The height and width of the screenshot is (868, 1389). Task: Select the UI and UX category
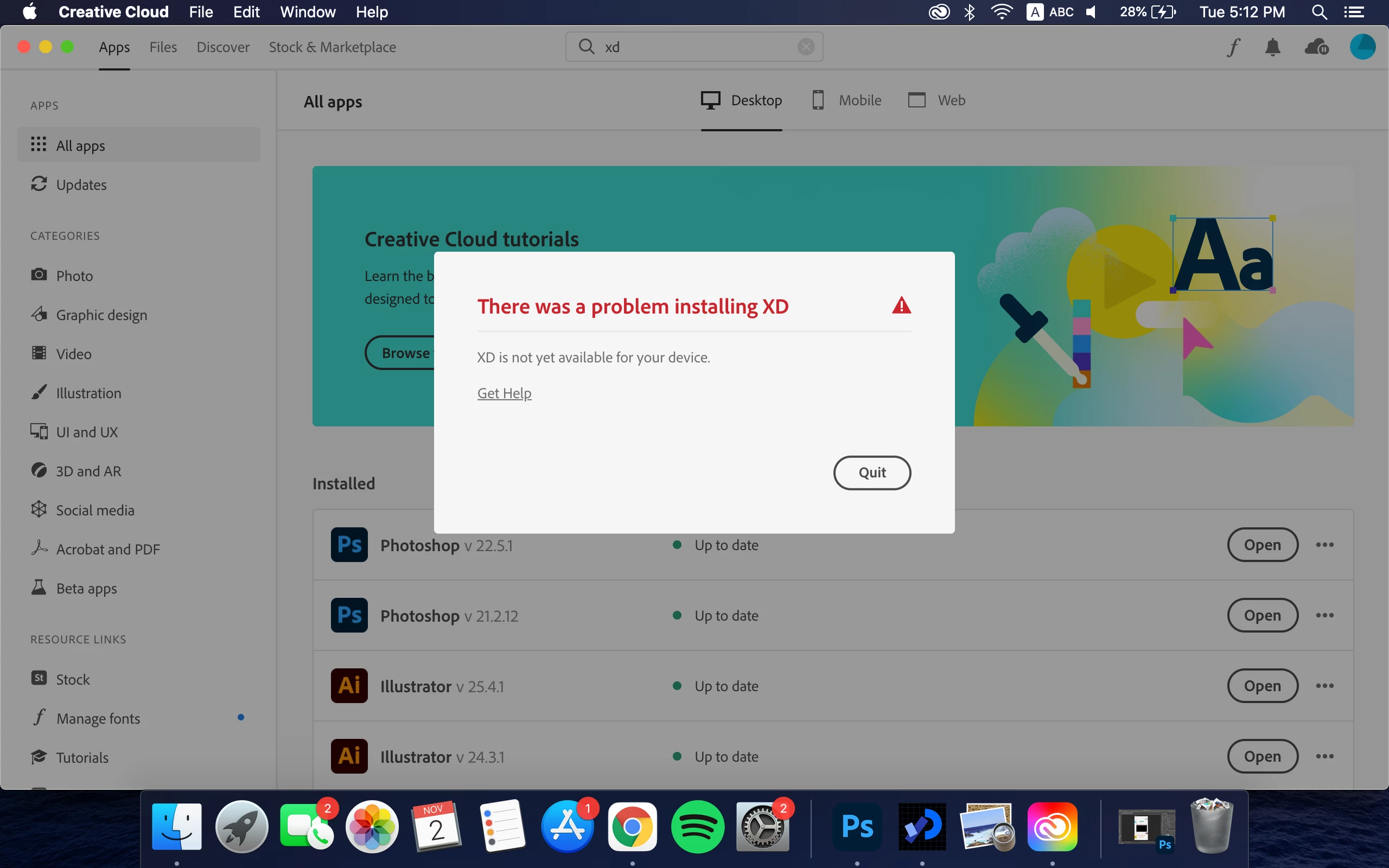(x=87, y=432)
